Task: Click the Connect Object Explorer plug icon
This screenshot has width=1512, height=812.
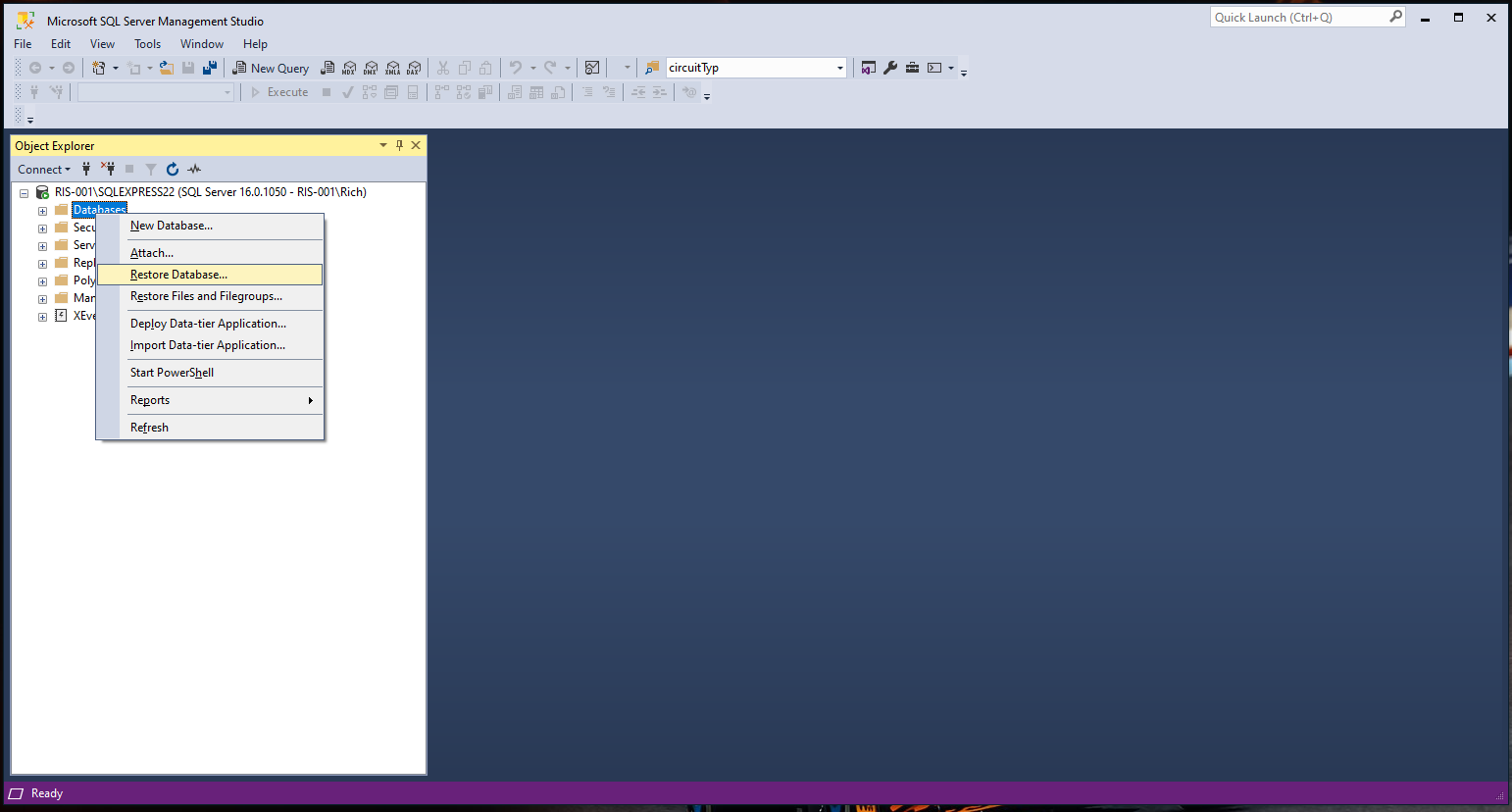Action: [x=86, y=169]
